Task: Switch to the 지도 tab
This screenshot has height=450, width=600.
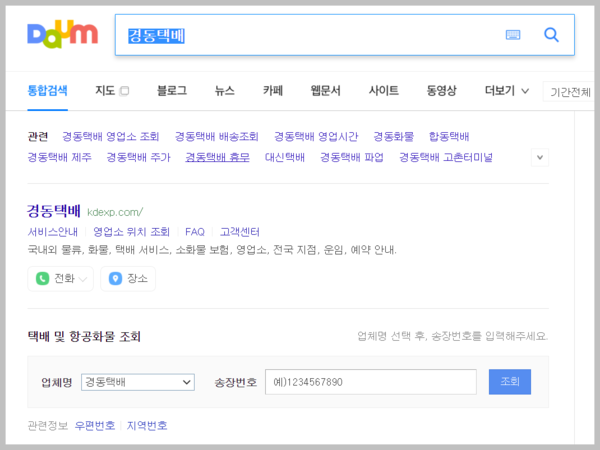Action: (x=105, y=91)
